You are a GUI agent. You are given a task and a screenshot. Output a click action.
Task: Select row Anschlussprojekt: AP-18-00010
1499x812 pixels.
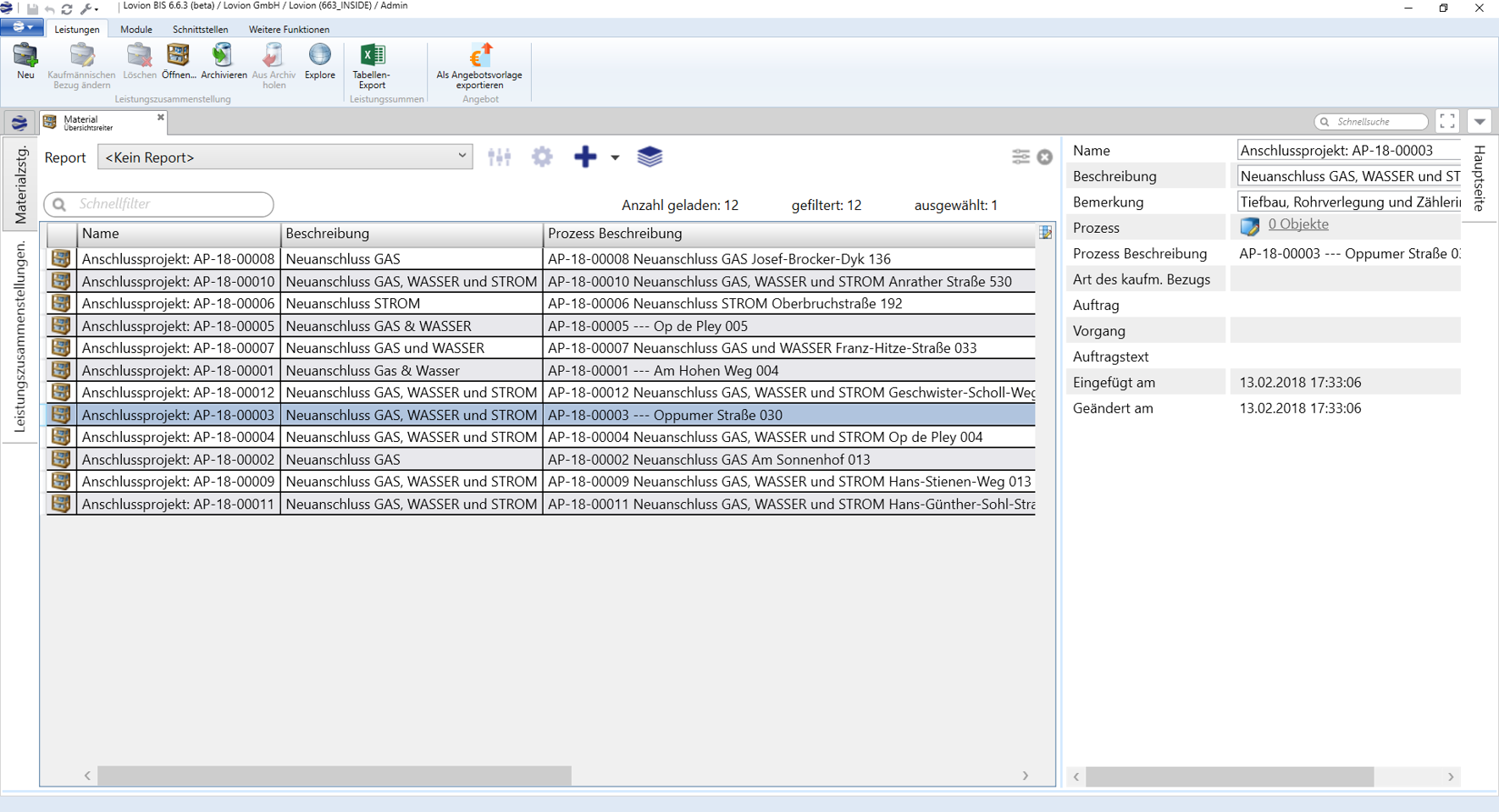(x=540, y=281)
